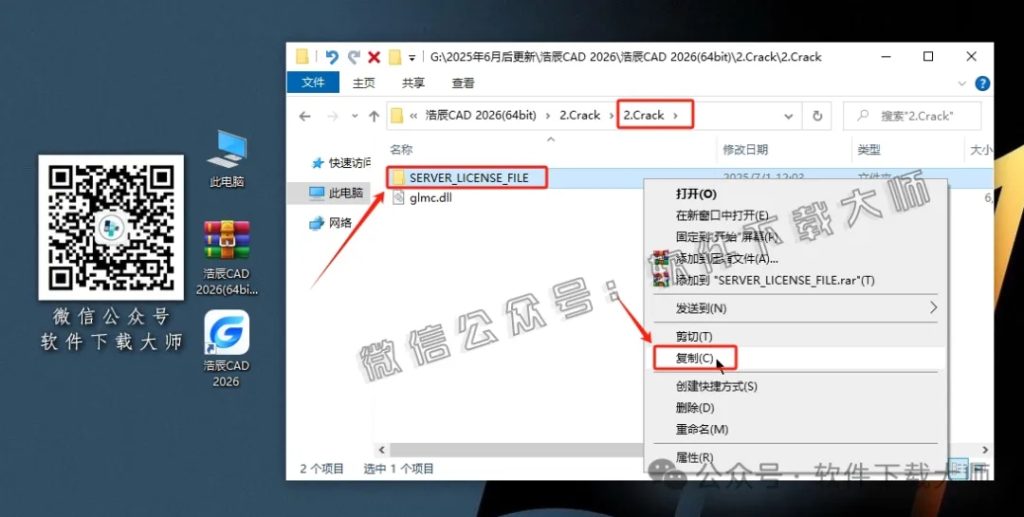Click the 搜索"2.Crack" search box
This screenshot has width=1024, height=517.
click(x=912, y=116)
